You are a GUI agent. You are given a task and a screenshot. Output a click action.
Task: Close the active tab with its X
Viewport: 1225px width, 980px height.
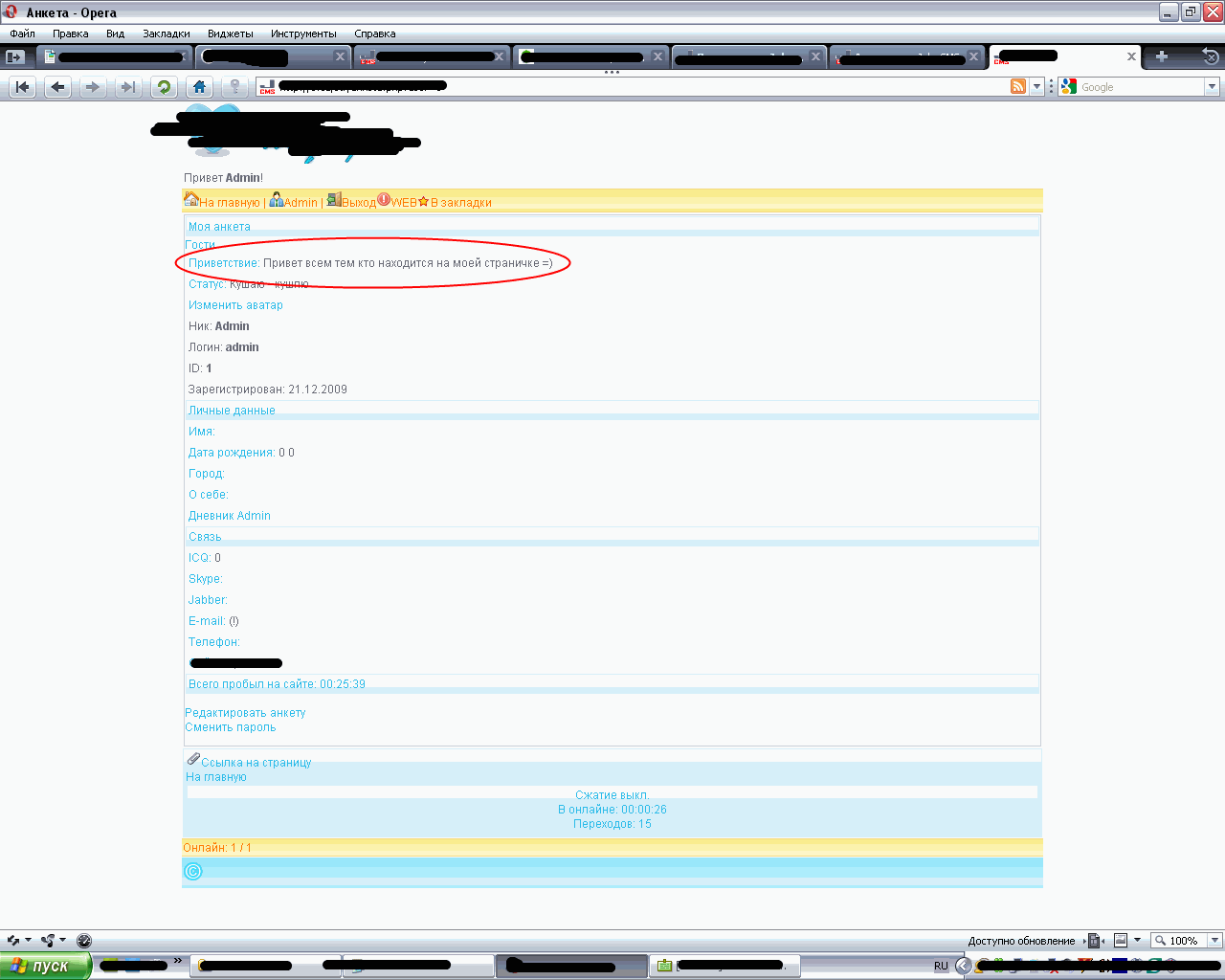pos(1131,56)
